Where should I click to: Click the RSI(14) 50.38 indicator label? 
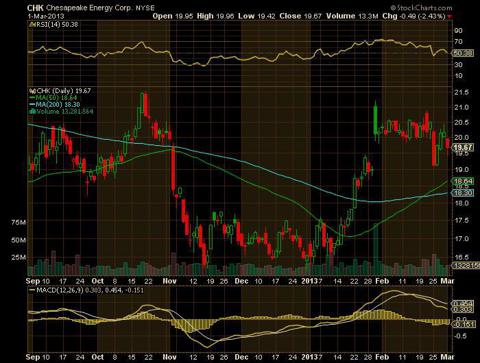57,24
